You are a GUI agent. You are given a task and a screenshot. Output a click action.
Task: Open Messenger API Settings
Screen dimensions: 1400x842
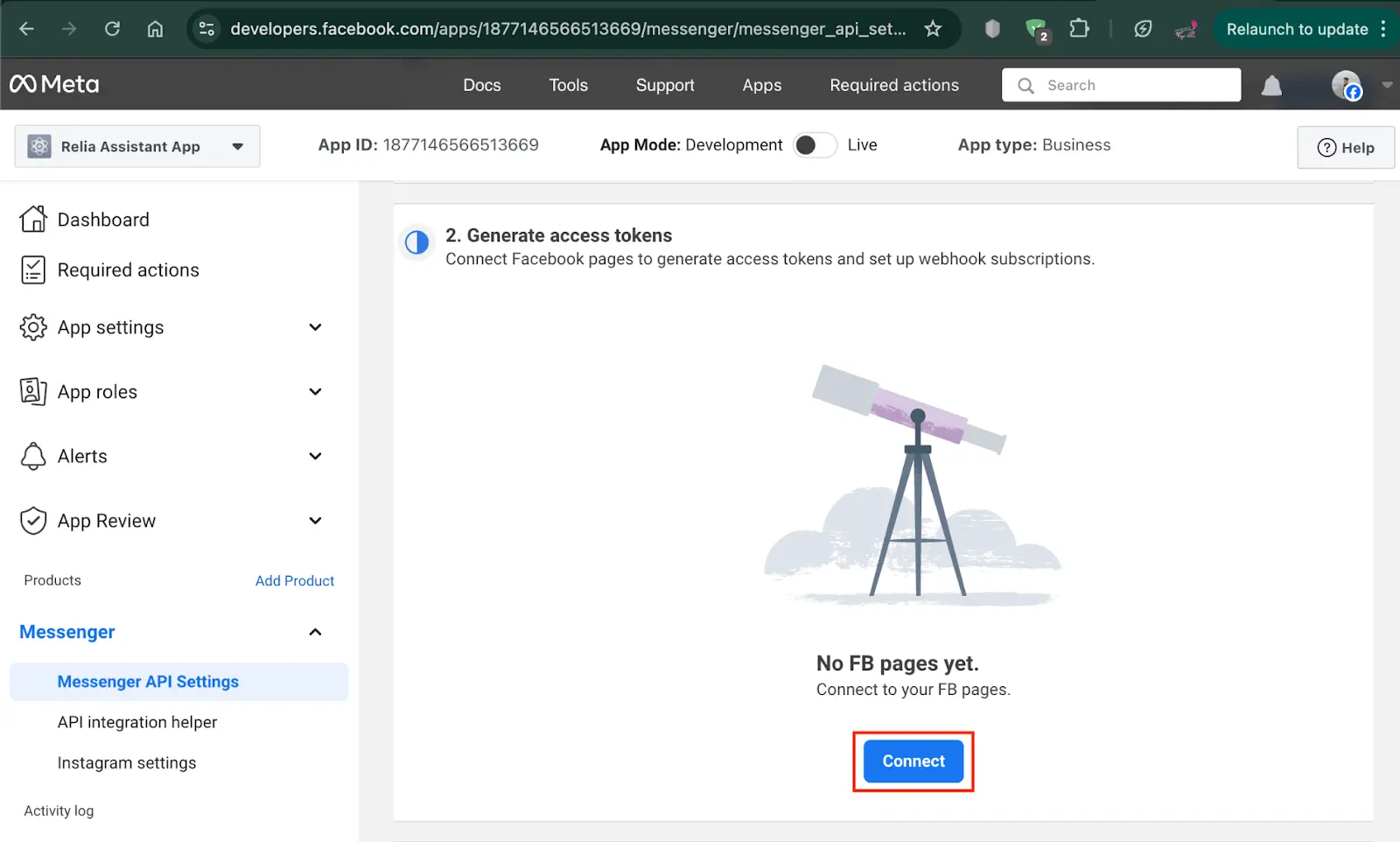(147, 681)
